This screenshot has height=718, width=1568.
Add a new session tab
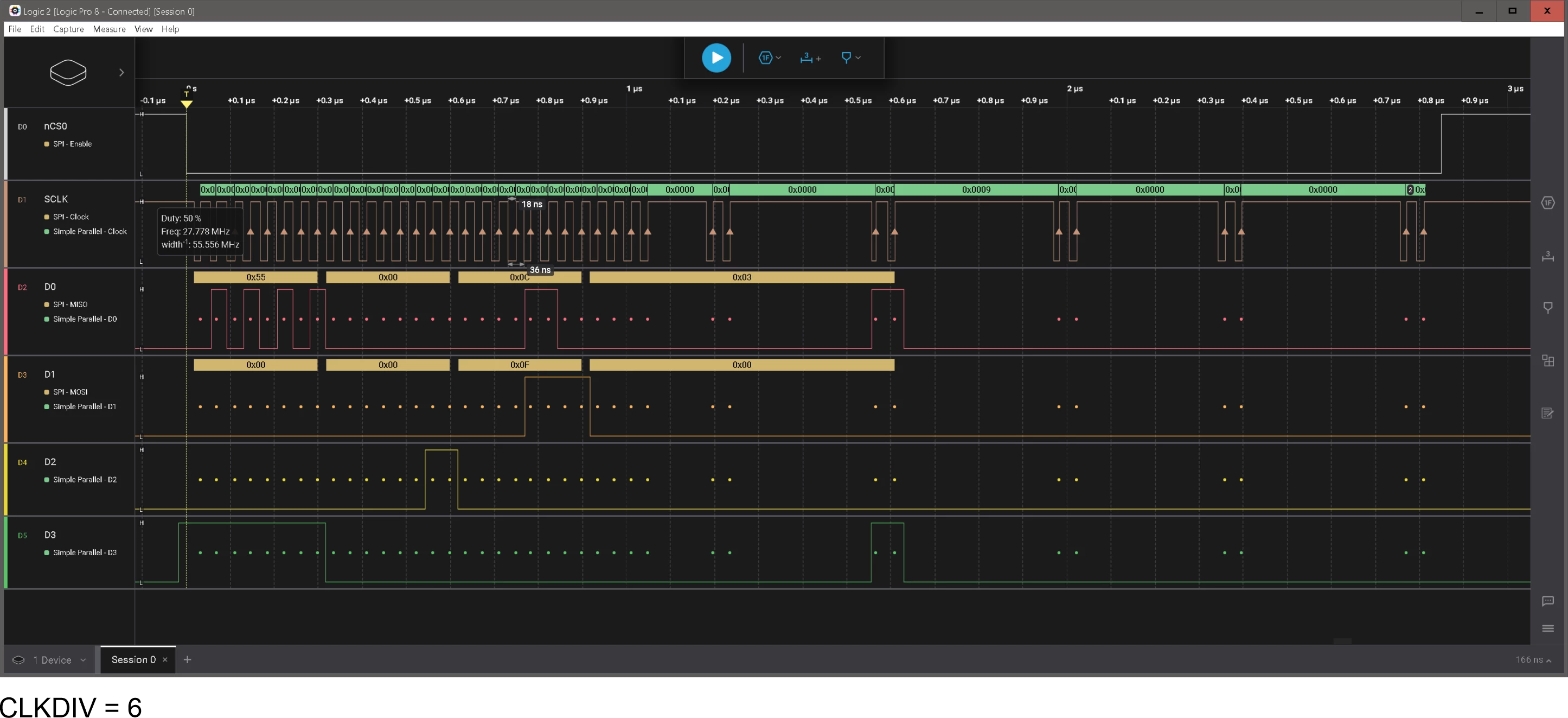pyautogui.click(x=188, y=660)
